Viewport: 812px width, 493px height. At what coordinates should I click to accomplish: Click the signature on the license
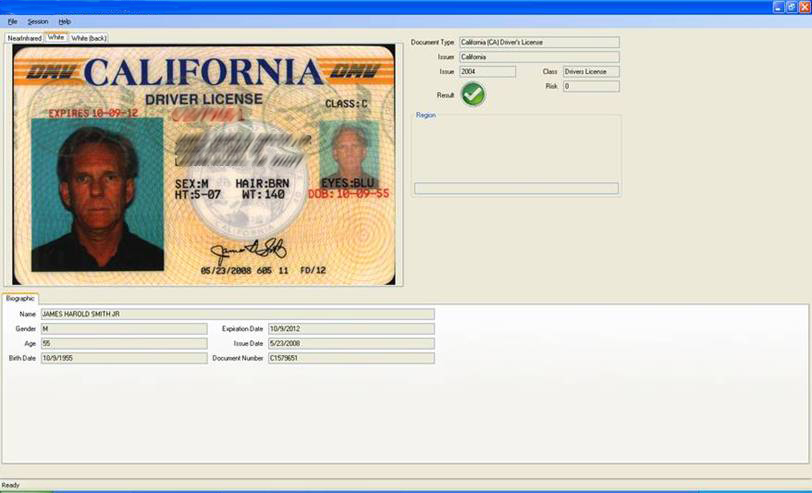tap(249, 251)
